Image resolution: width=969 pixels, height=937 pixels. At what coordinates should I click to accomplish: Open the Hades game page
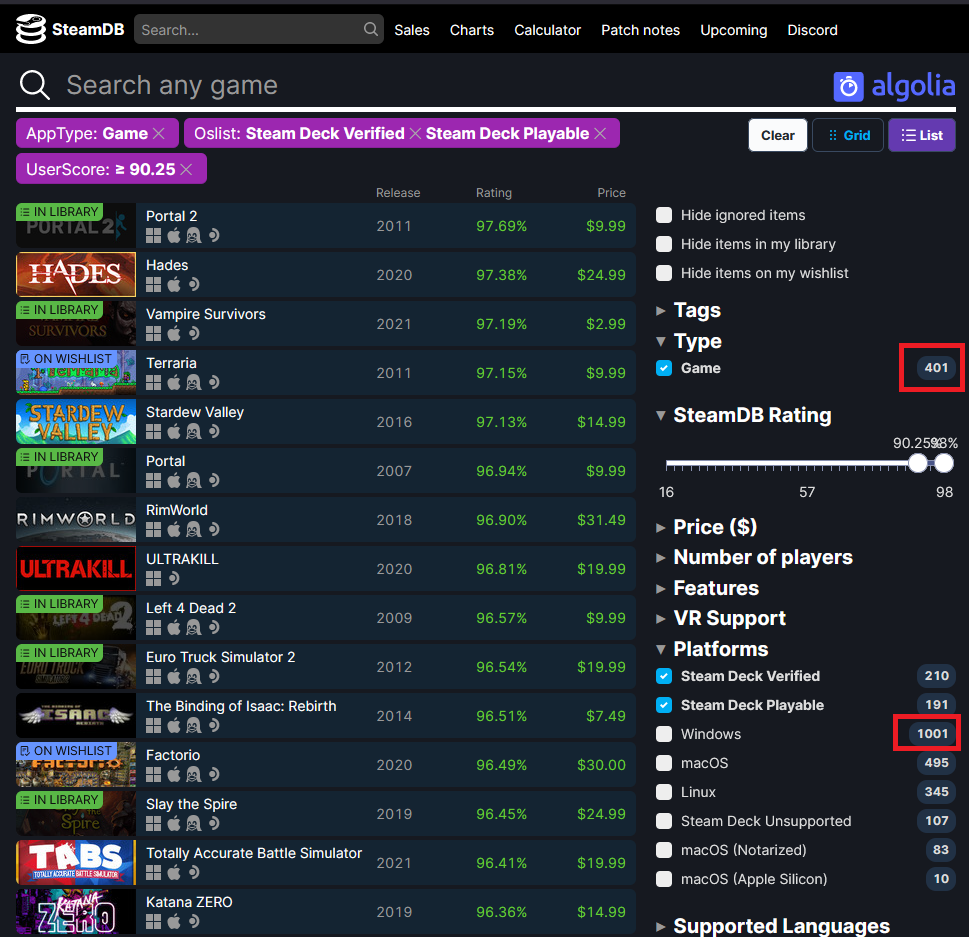(x=167, y=264)
